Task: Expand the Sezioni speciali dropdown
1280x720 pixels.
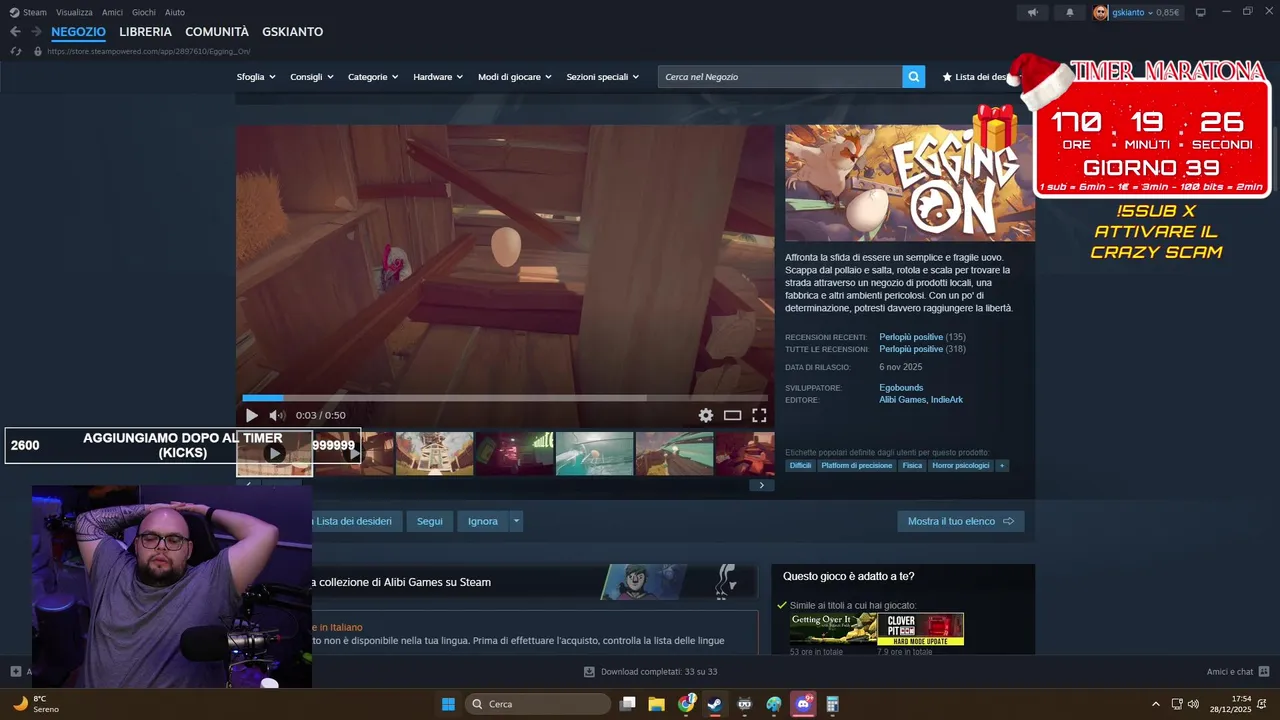Action: (x=603, y=77)
